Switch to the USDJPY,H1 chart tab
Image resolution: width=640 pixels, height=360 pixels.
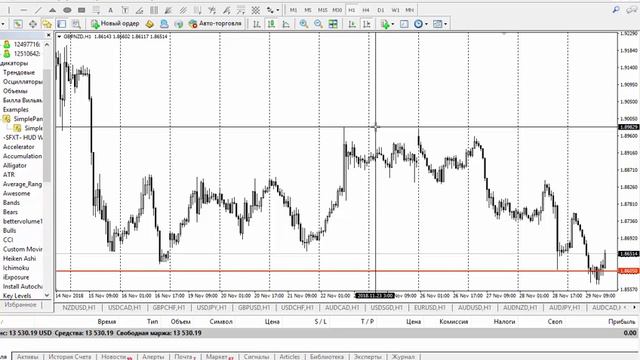(x=211, y=307)
